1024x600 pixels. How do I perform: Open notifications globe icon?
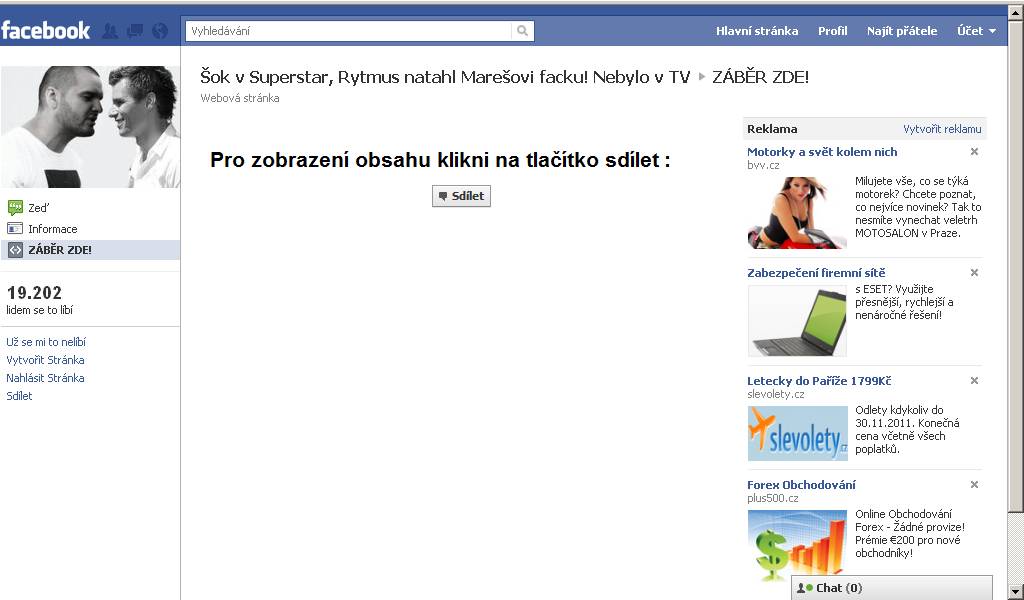coord(159,31)
